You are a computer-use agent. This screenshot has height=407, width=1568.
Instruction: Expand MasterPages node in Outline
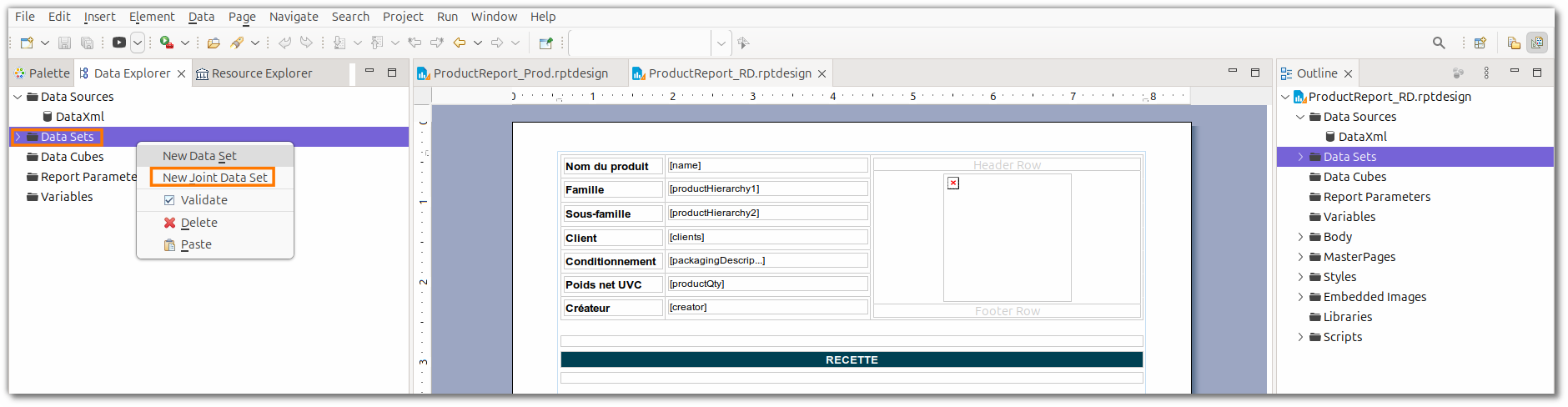point(1300,257)
